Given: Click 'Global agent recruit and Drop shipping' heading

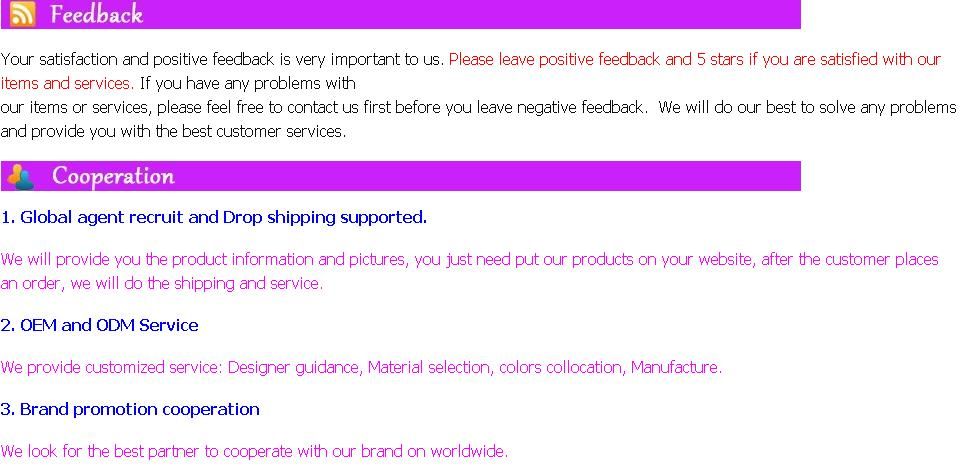Looking at the screenshot, I should tap(214, 217).
